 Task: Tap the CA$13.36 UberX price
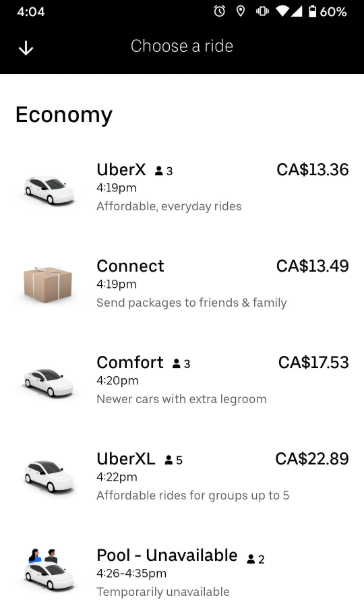313,169
